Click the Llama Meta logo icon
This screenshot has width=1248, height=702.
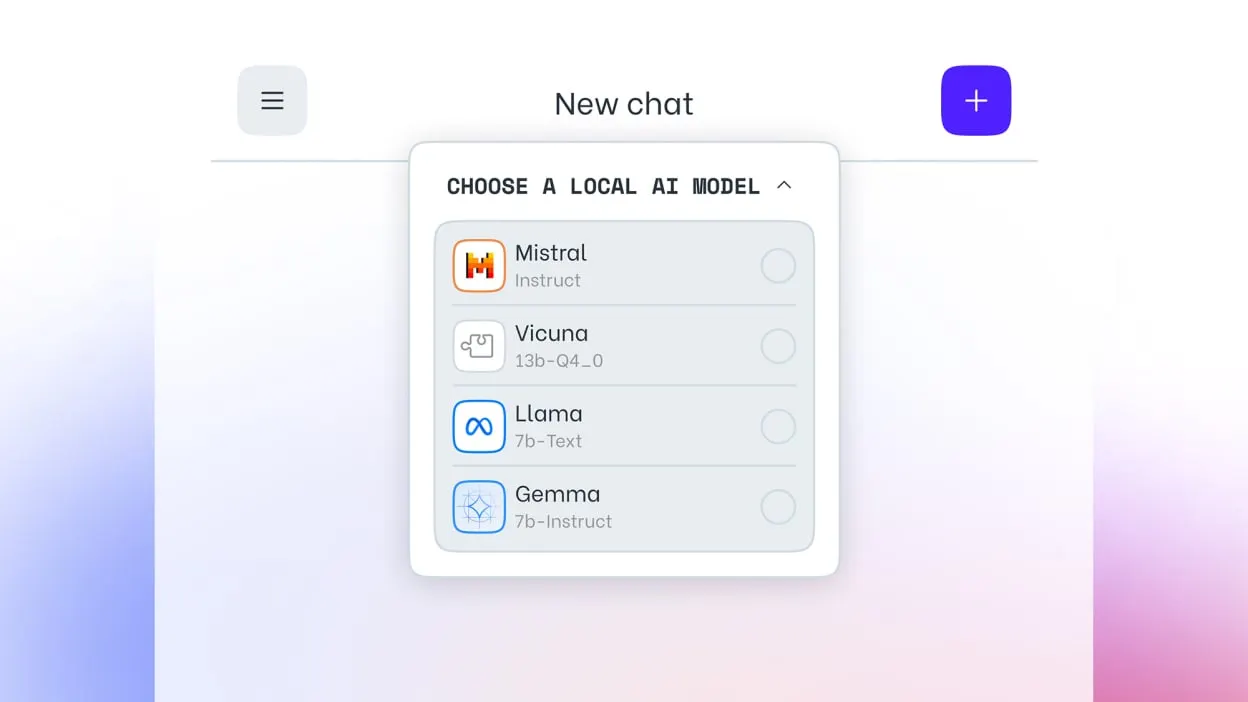point(479,427)
